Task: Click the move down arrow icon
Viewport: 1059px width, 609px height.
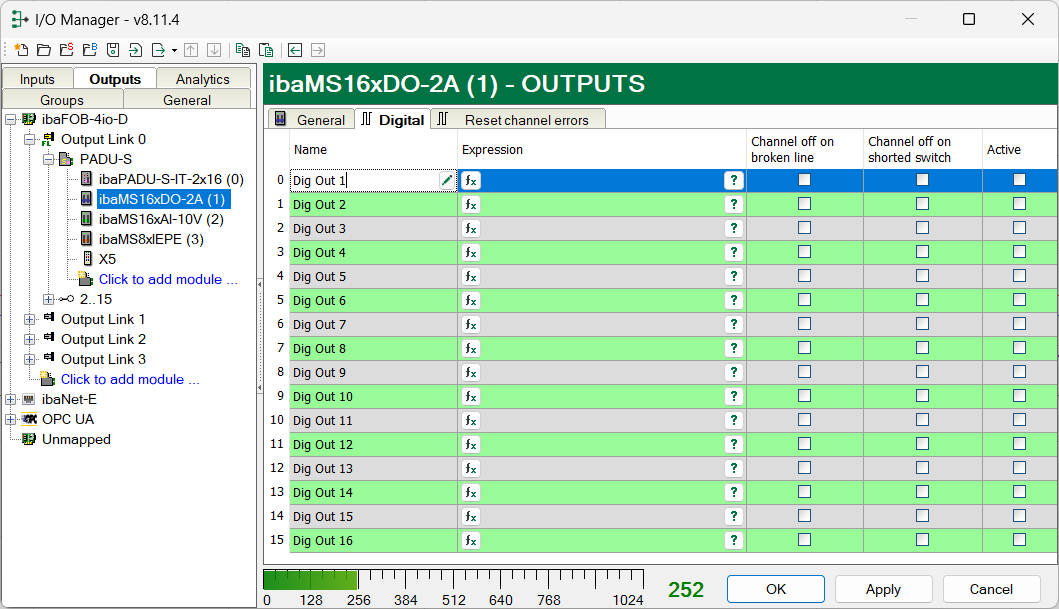Action: 214,50
